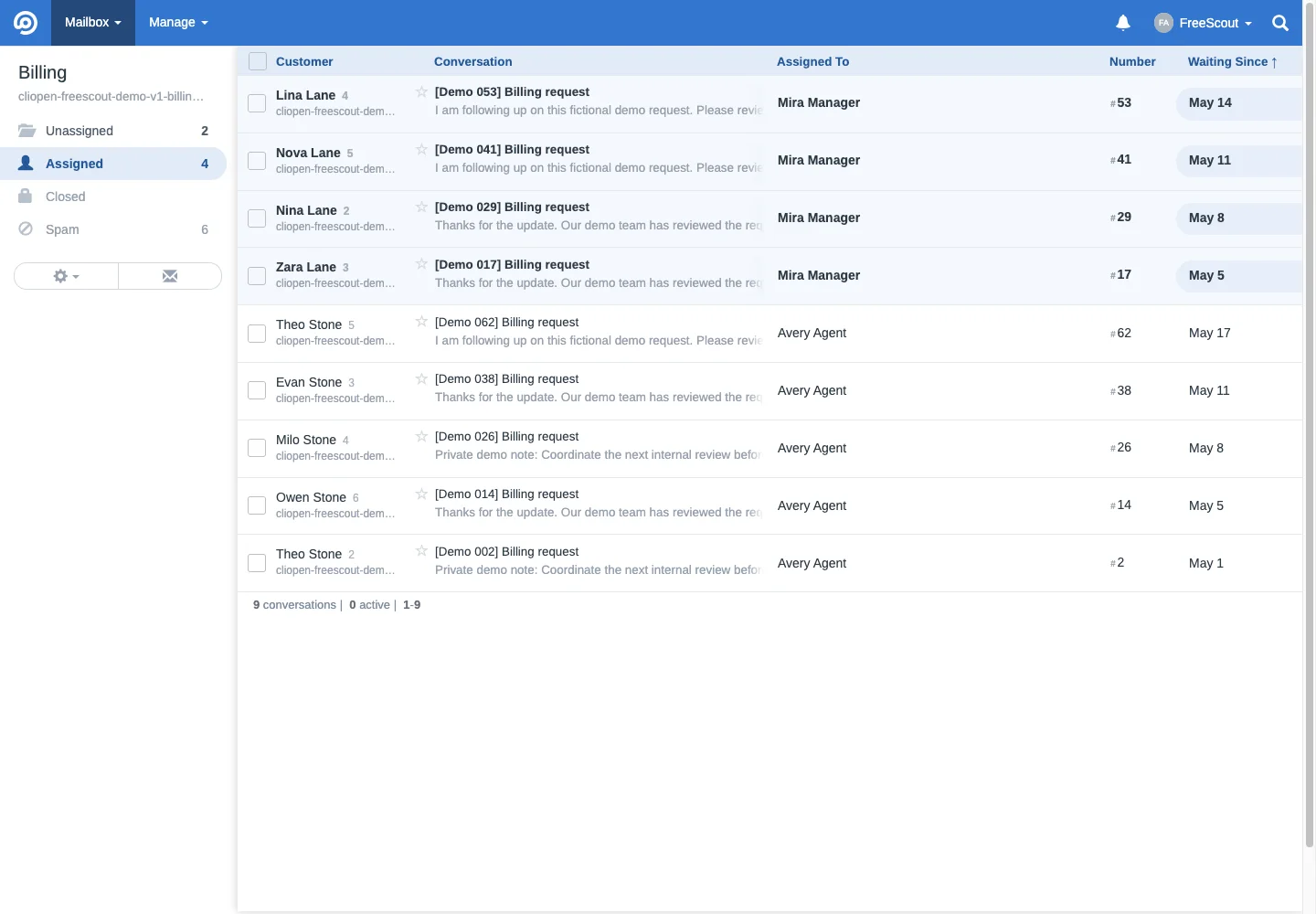Open the notifications bell

[x=1123, y=23]
